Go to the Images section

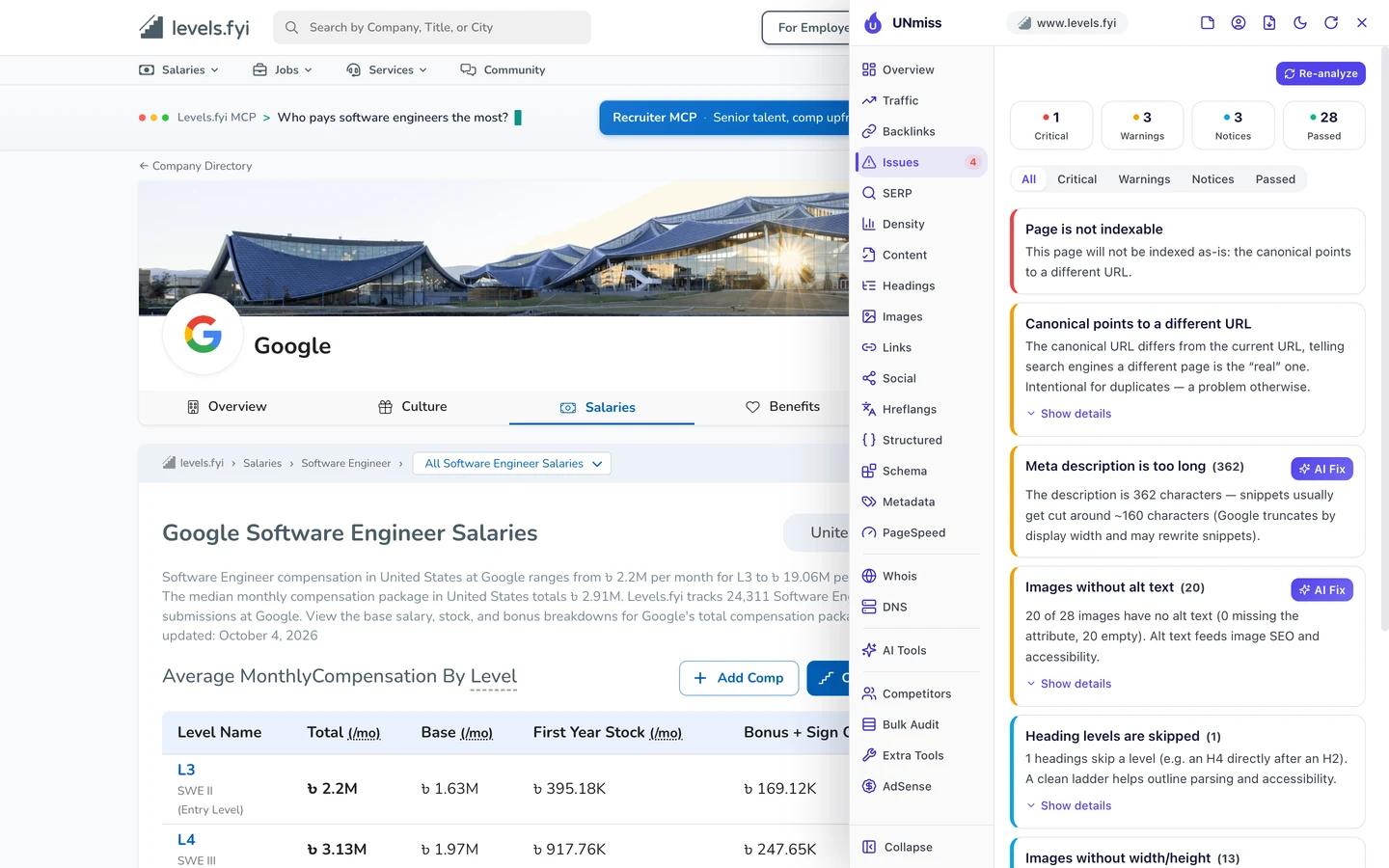[921, 316]
